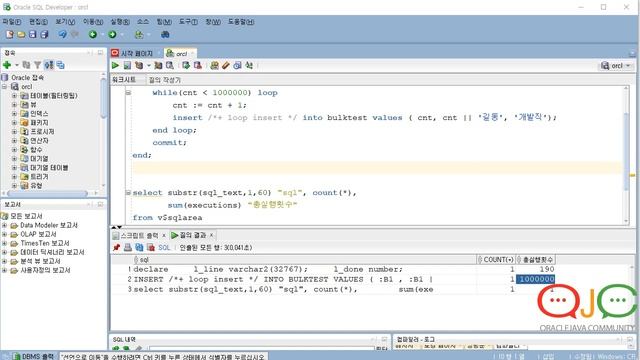Click the sql column header in results
Screen dimensions: 640x360
coord(304,260)
